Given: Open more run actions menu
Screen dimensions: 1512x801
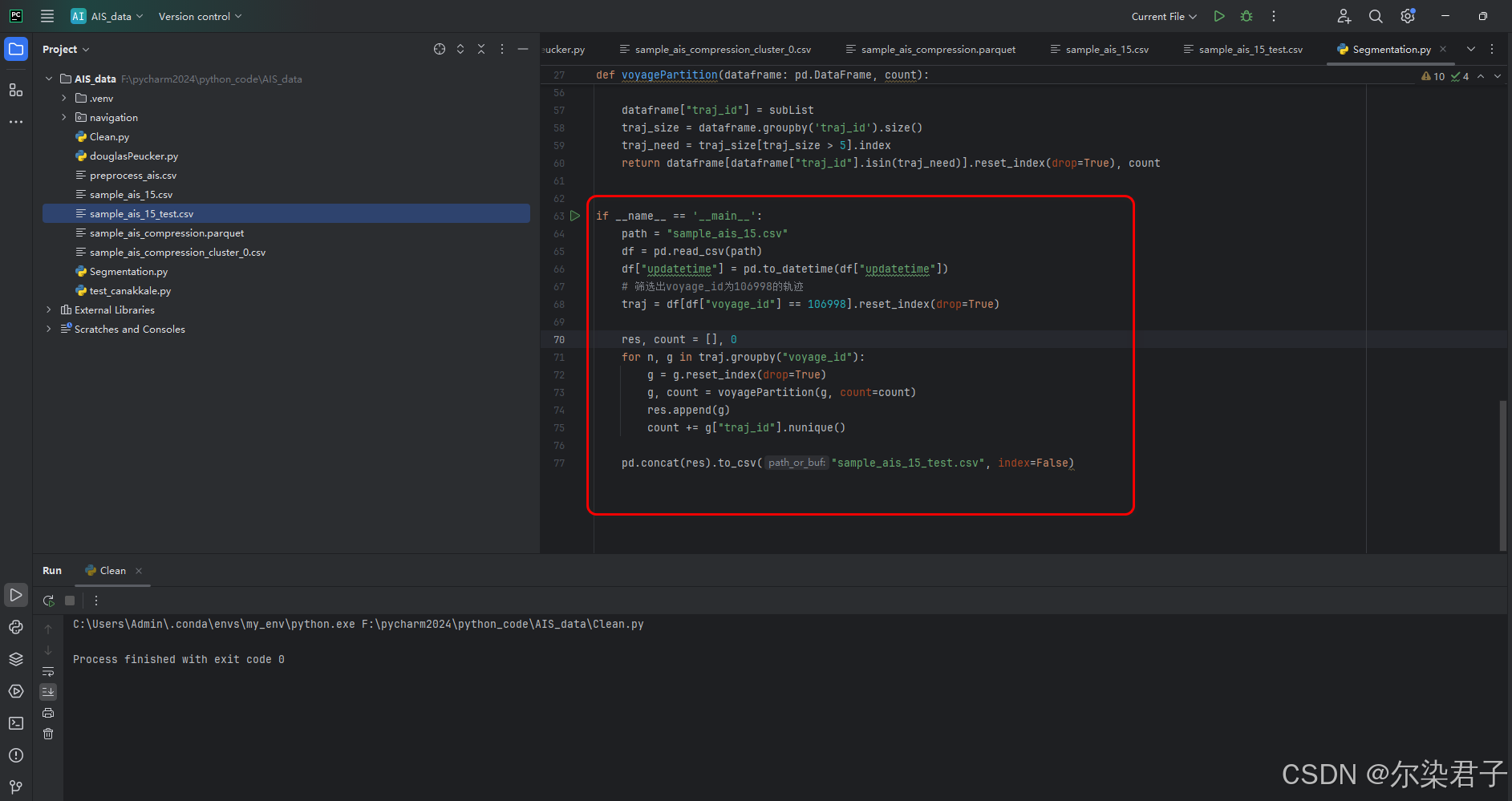Looking at the screenshot, I should [x=1274, y=16].
